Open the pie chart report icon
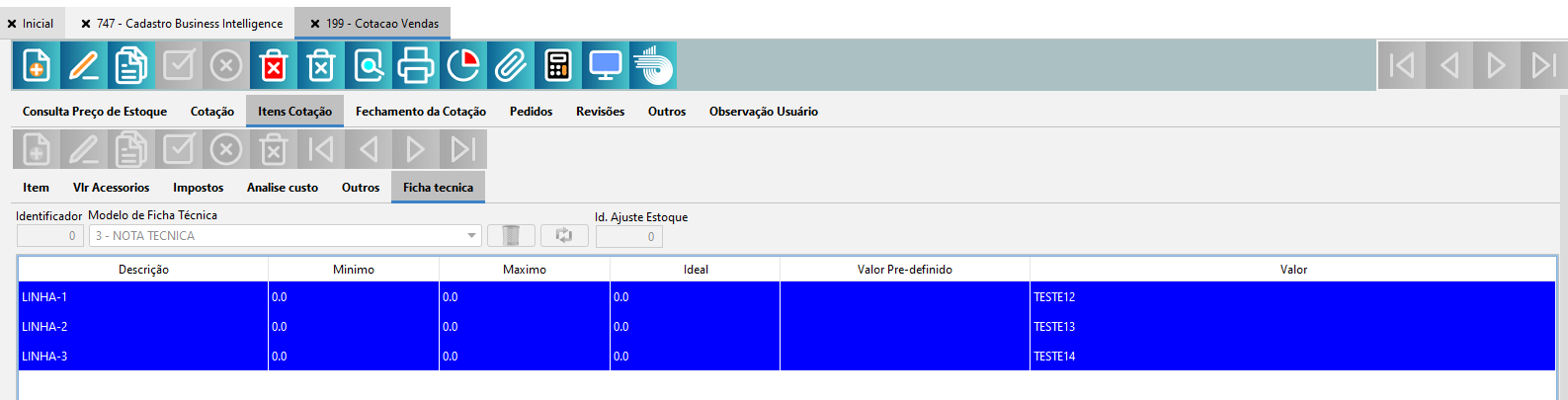This screenshot has width=1568, height=400. pos(463,66)
